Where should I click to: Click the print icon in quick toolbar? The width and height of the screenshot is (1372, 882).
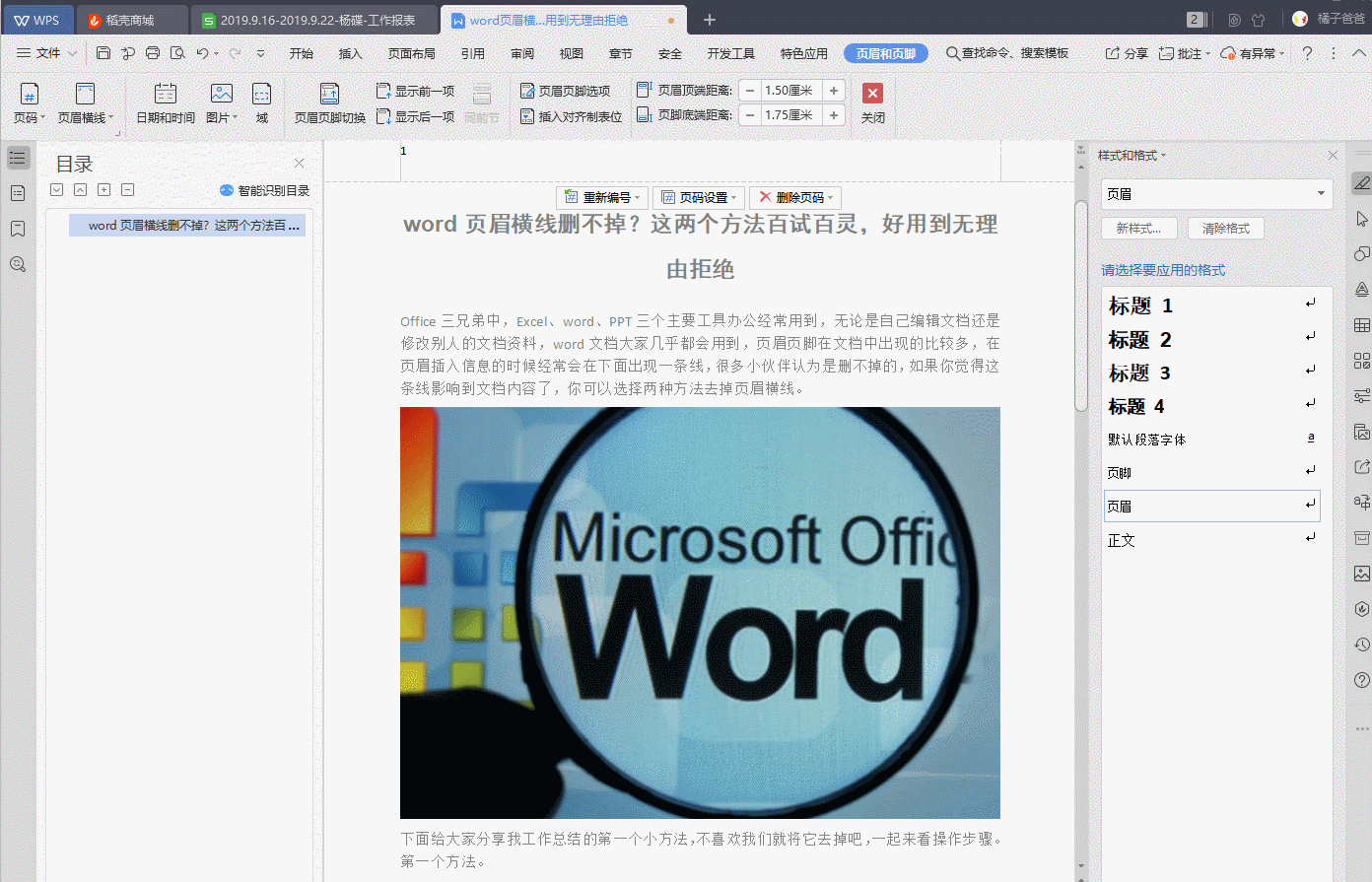(153, 53)
